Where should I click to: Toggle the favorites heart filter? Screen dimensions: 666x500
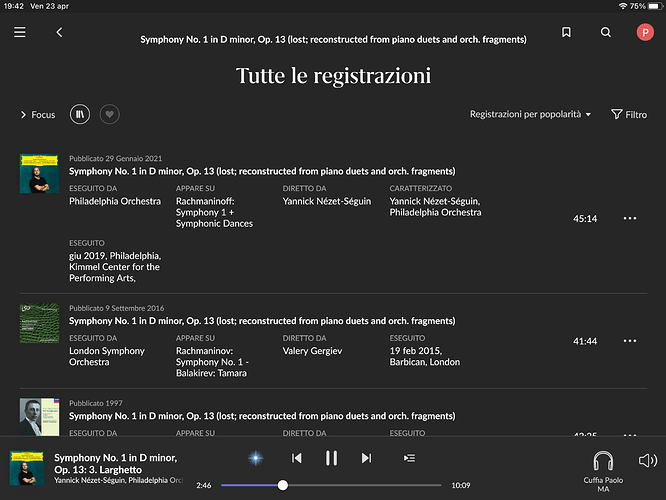[x=110, y=114]
